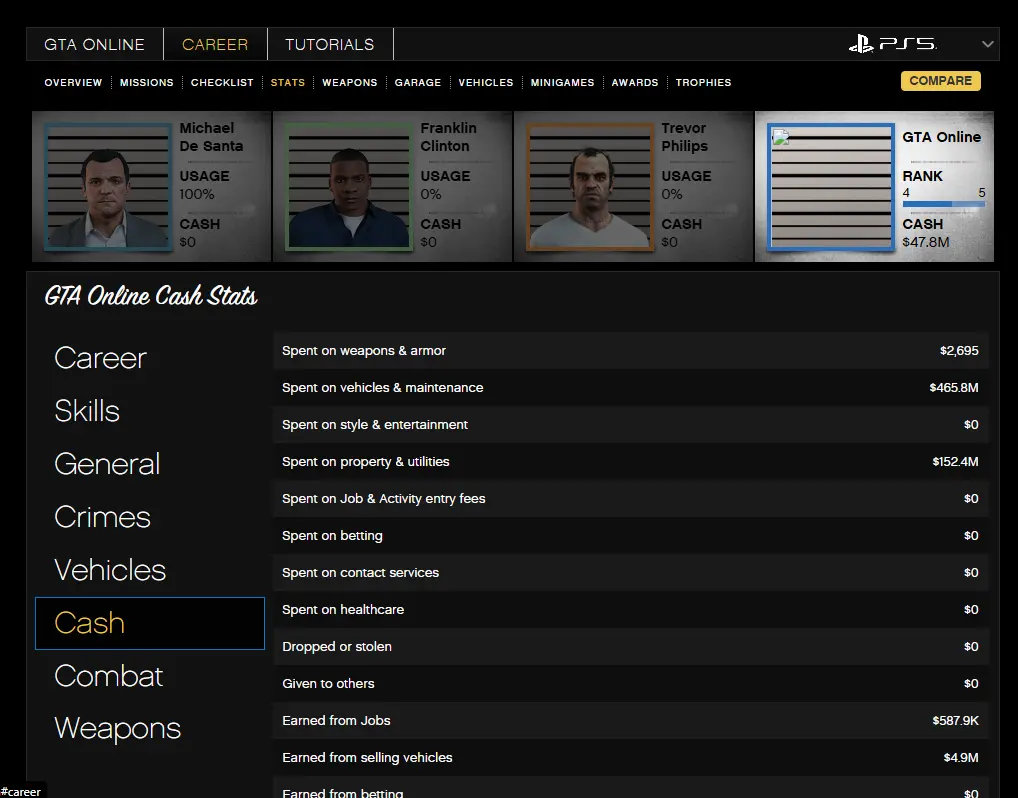The height and width of the screenshot is (798, 1018).
Task: Open the Vehicles stats category in sidebar
Action: point(110,570)
